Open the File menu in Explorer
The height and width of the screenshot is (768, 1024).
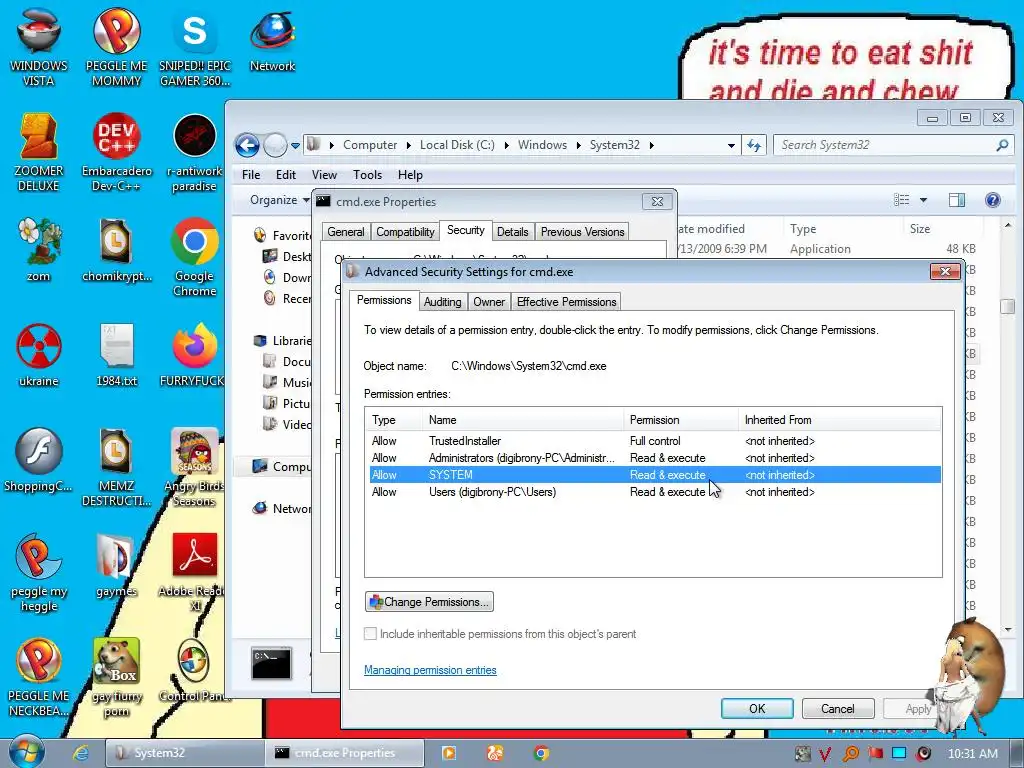(x=251, y=175)
